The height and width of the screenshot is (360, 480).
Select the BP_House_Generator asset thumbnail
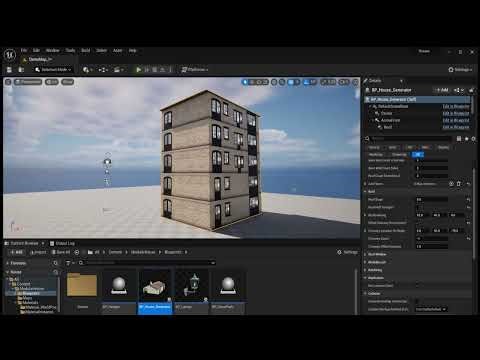click(155, 292)
